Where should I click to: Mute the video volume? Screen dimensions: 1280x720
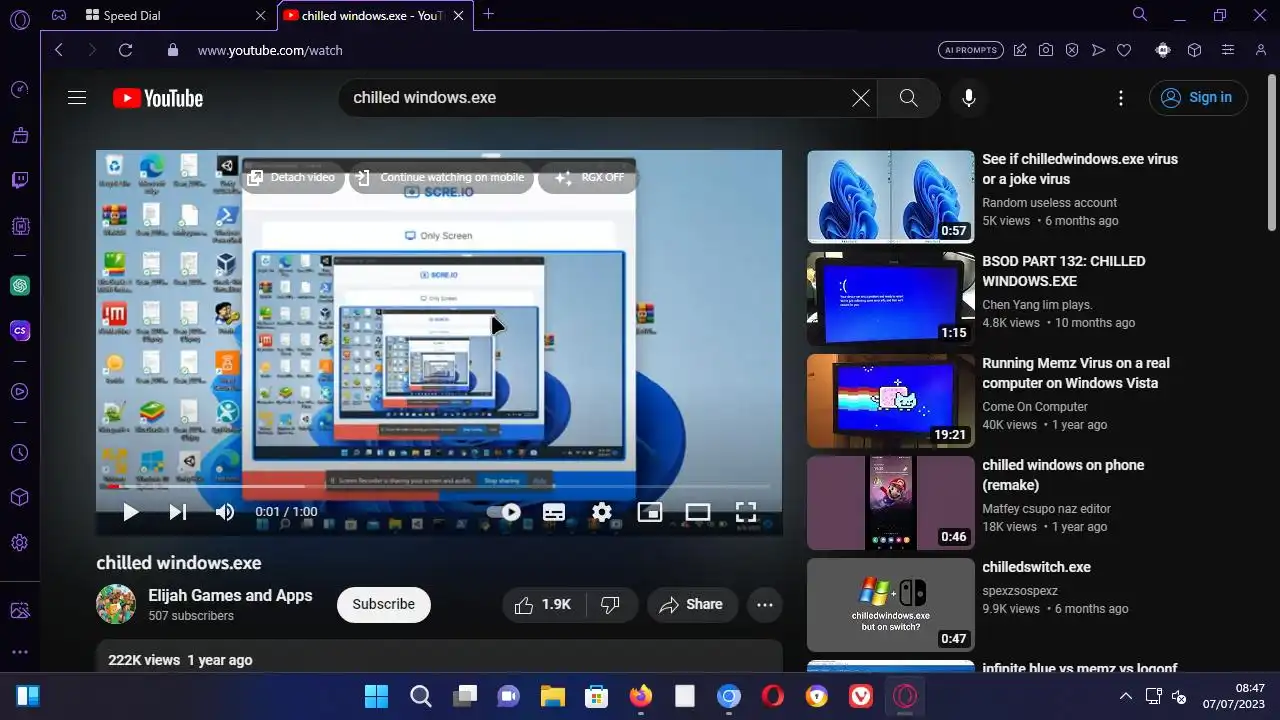coord(225,512)
